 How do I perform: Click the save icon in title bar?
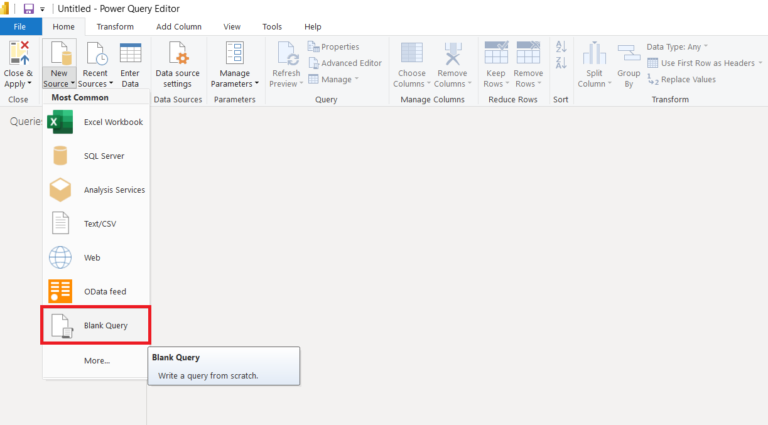pyautogui.click(x=28, y=8)
